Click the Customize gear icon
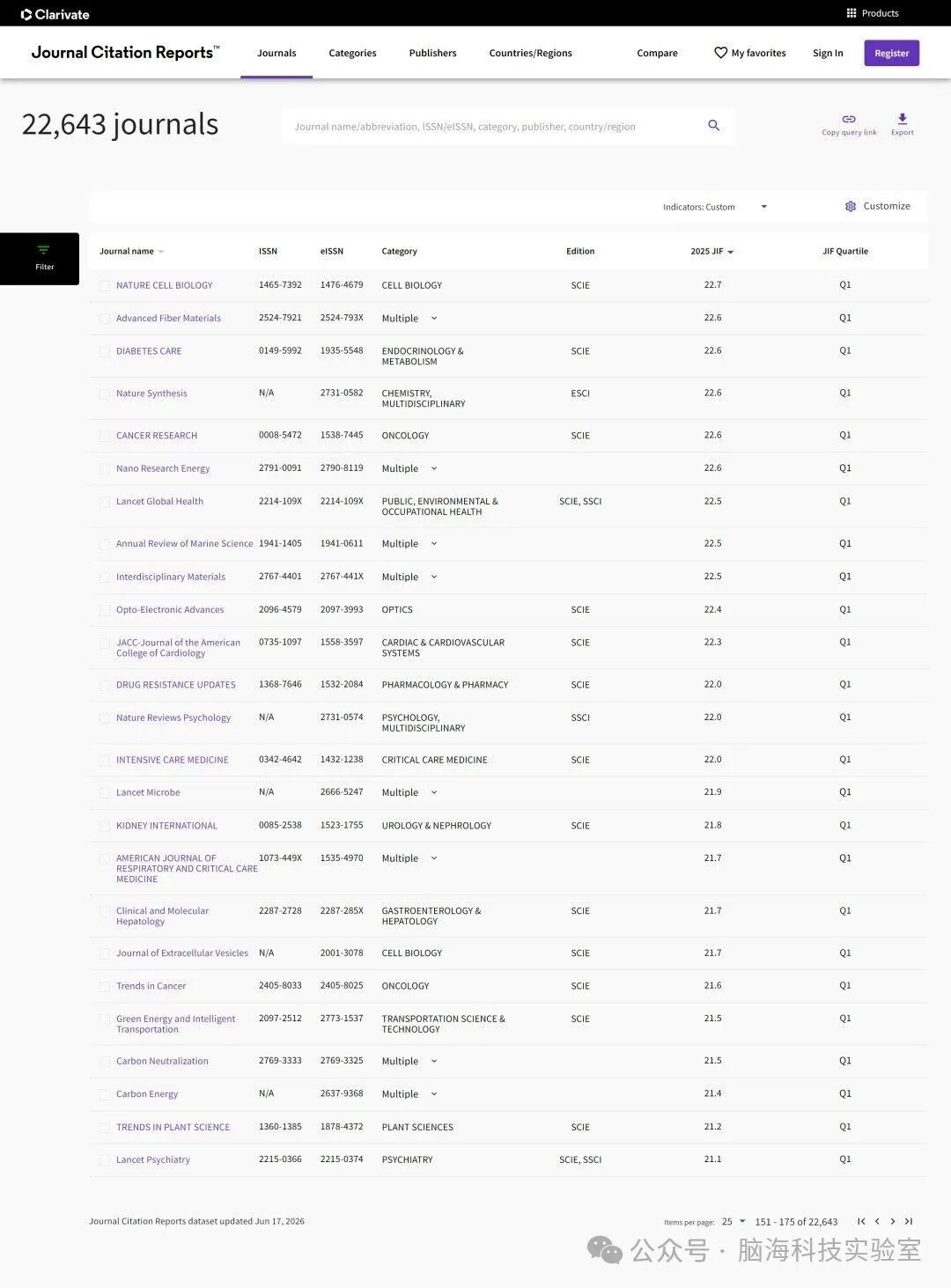The height and width of the screenshot is (1288, 951). pos(851,206)
